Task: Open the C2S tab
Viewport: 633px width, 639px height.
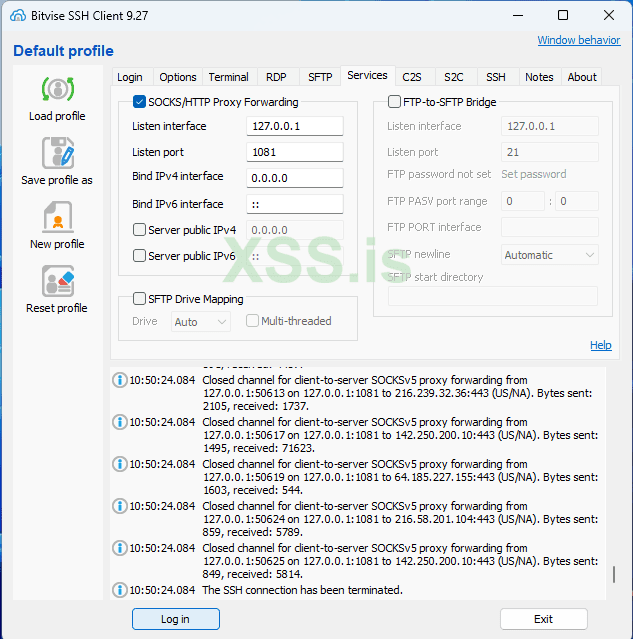Action: point(412,77)
